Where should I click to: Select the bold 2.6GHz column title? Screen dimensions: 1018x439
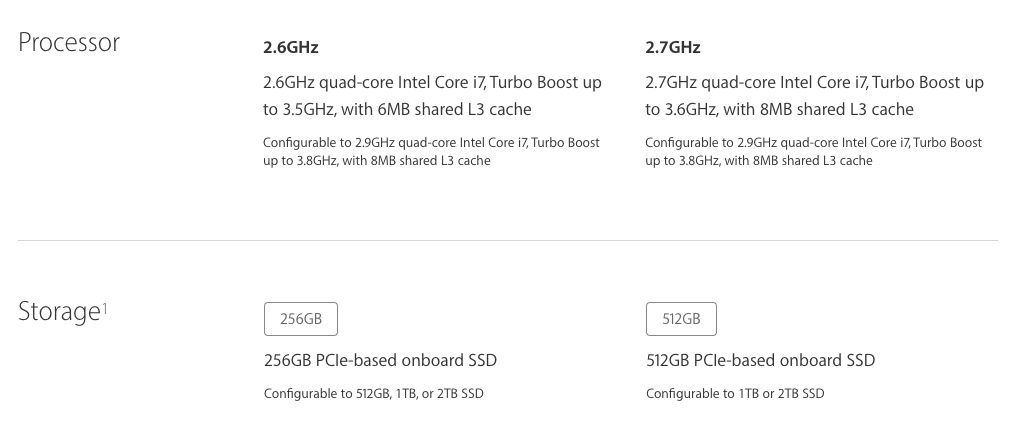[291, 47]
